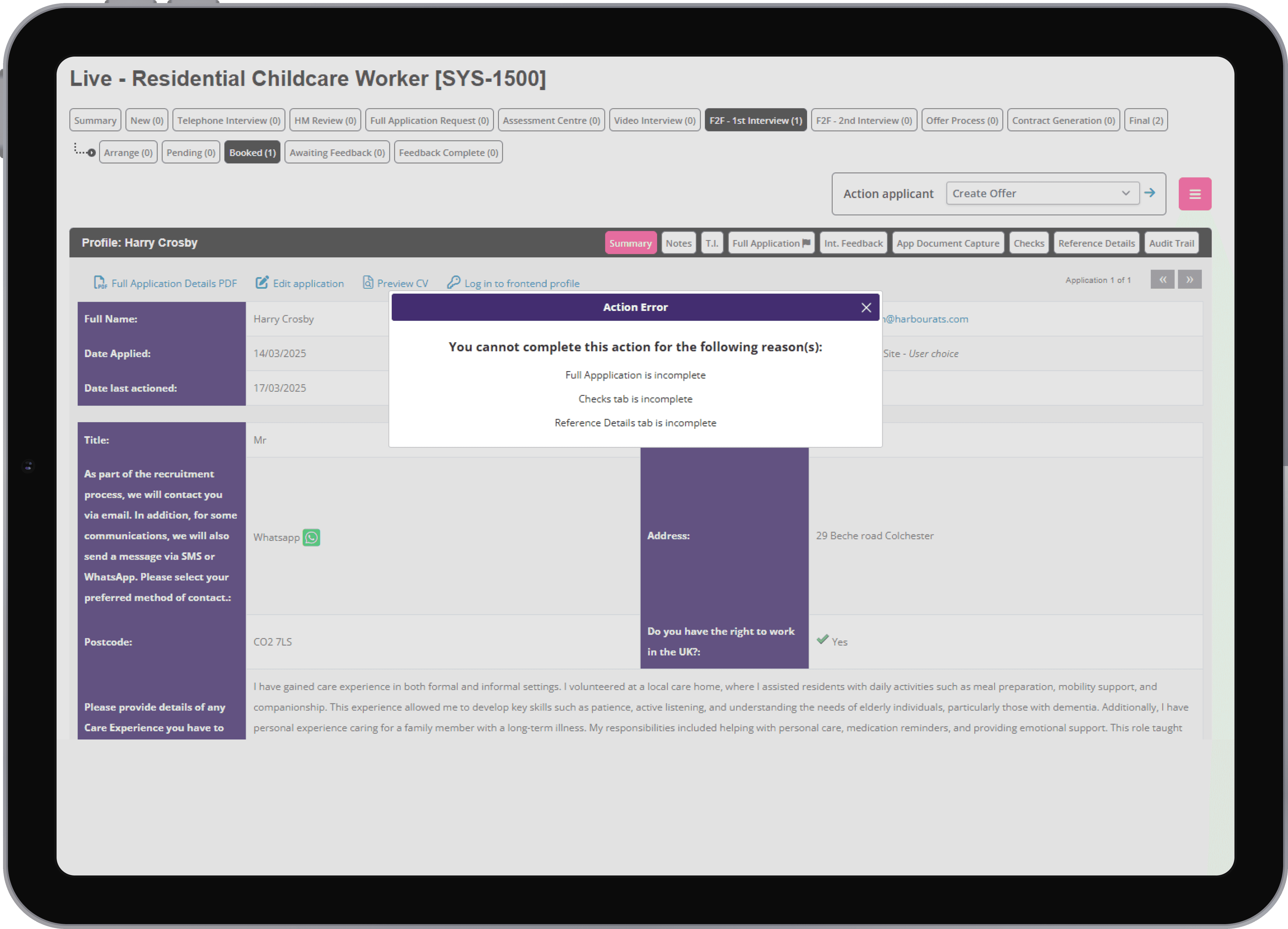Click the key icon for frontend login
Viewport: 1288px width, 929px height.
[453, 283]
